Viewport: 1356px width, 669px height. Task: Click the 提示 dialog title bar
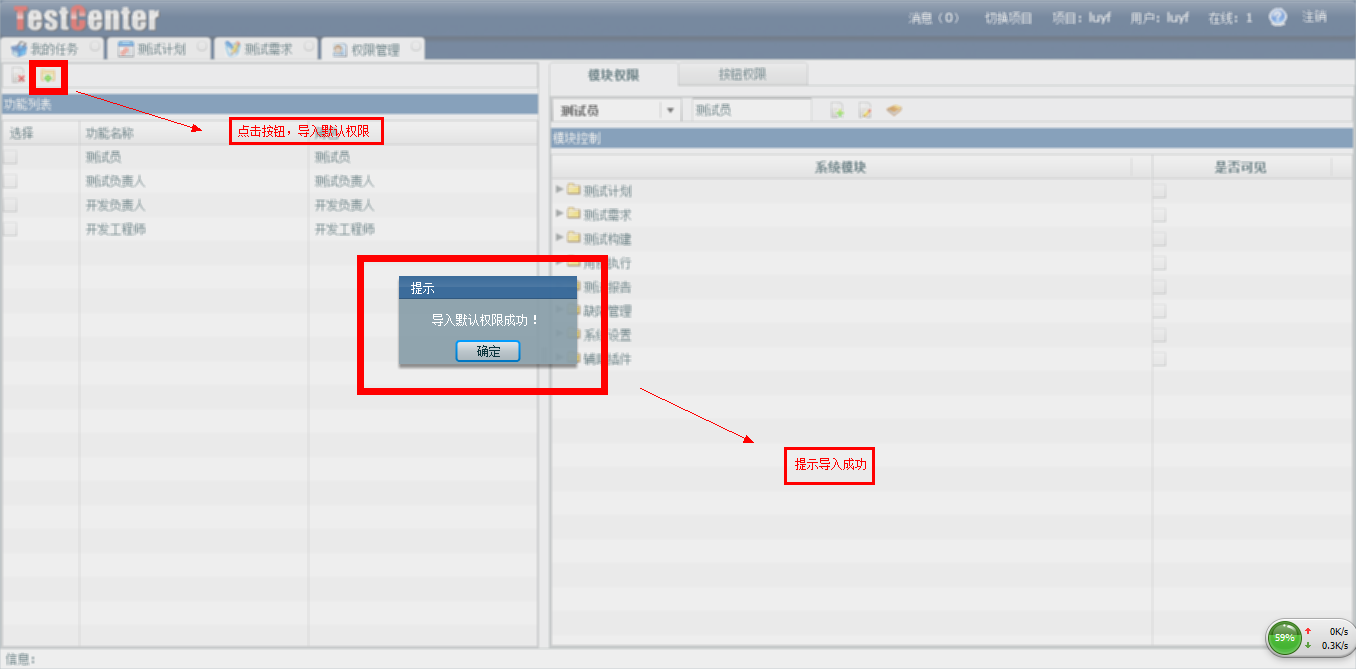coord(488,288)
